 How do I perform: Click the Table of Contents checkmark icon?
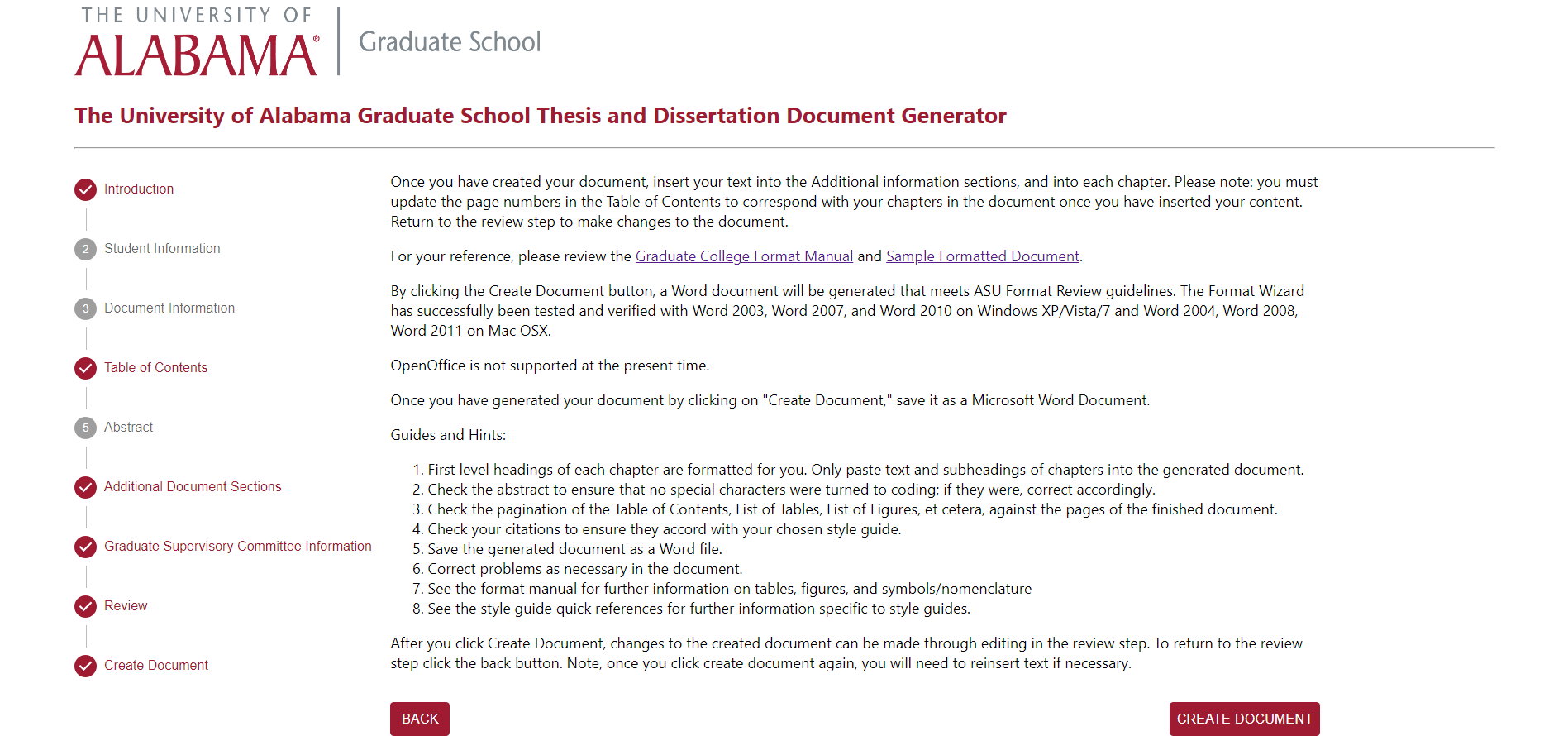tap(85, 368)
